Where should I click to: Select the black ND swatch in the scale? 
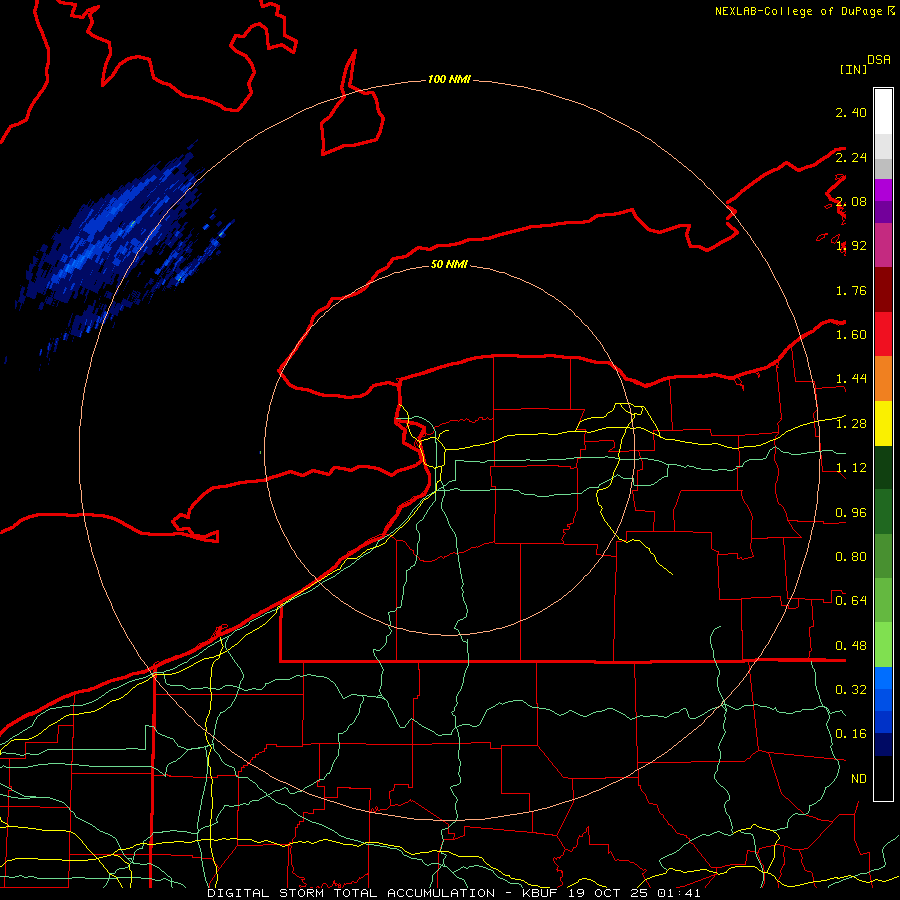click(883, 778)
